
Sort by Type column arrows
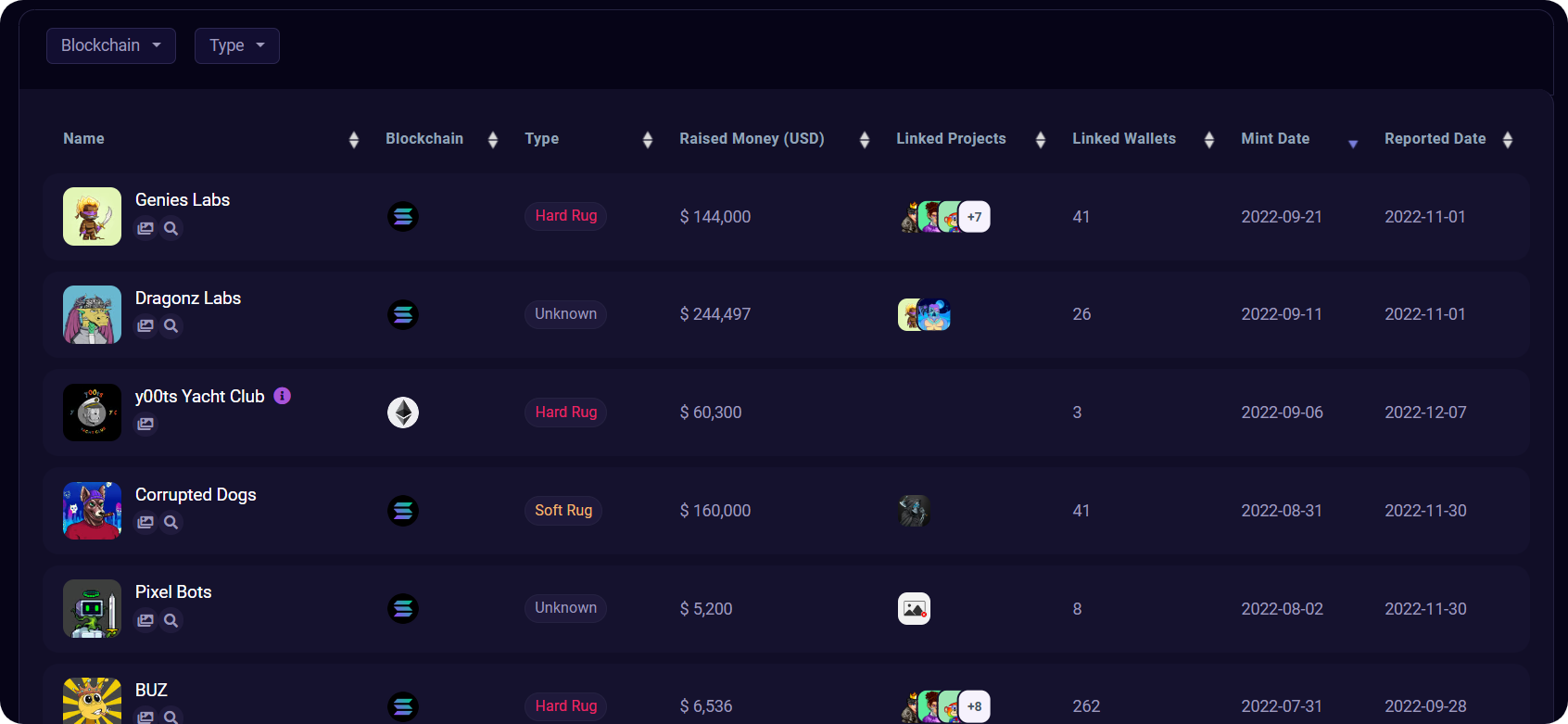click(648, 140)
